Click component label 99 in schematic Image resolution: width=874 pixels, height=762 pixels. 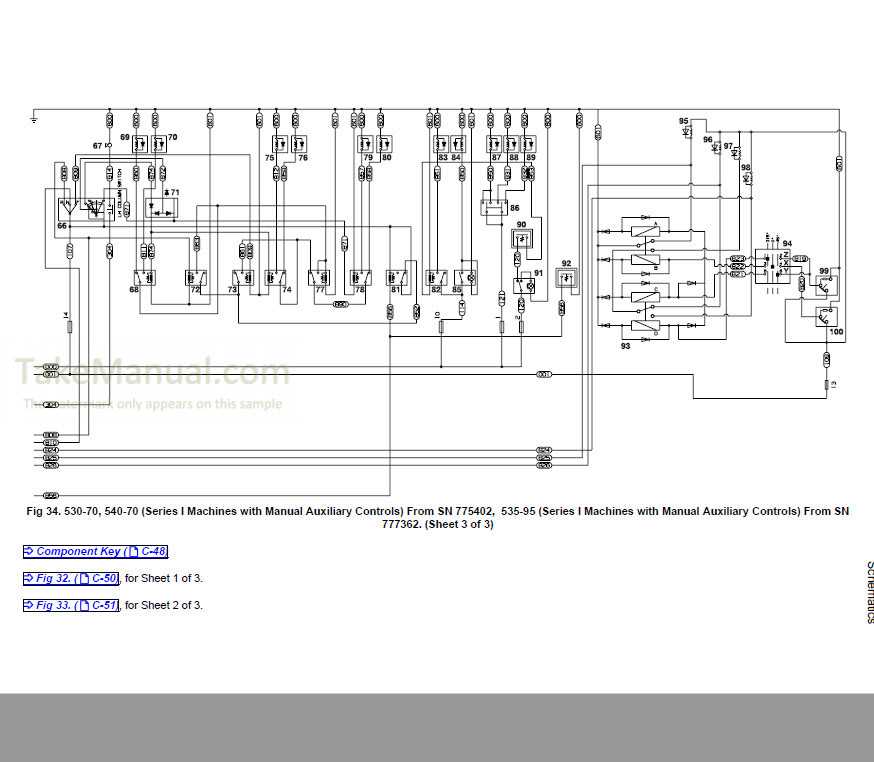[824, 271]
